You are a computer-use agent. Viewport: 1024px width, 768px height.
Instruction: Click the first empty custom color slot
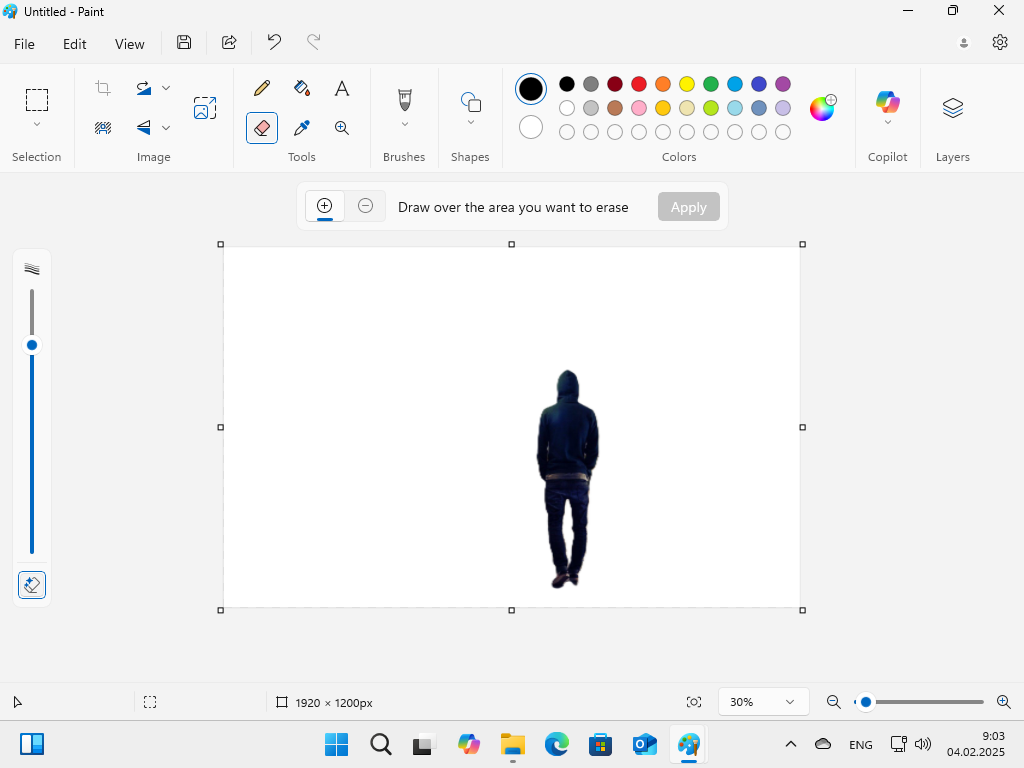point(567,132)
